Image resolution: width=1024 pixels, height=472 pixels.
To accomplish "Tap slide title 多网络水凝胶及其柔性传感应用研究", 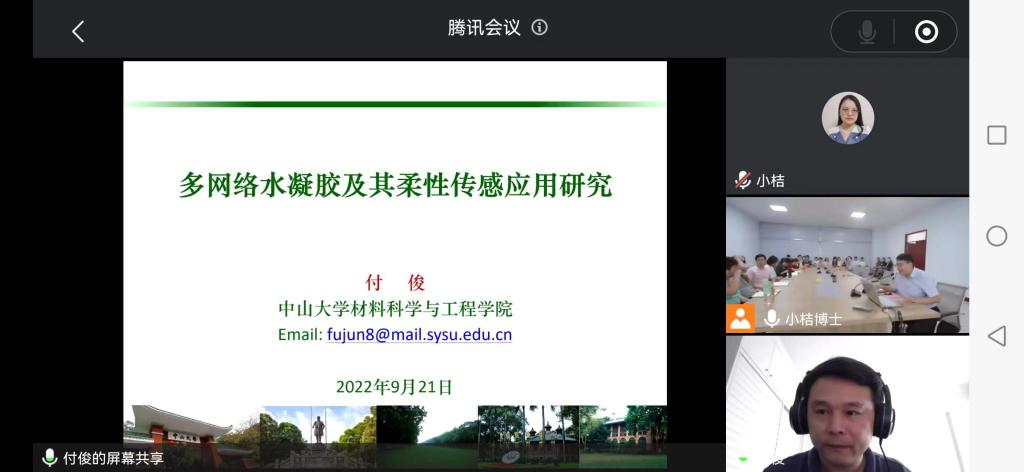I will [x=395, y=185].
